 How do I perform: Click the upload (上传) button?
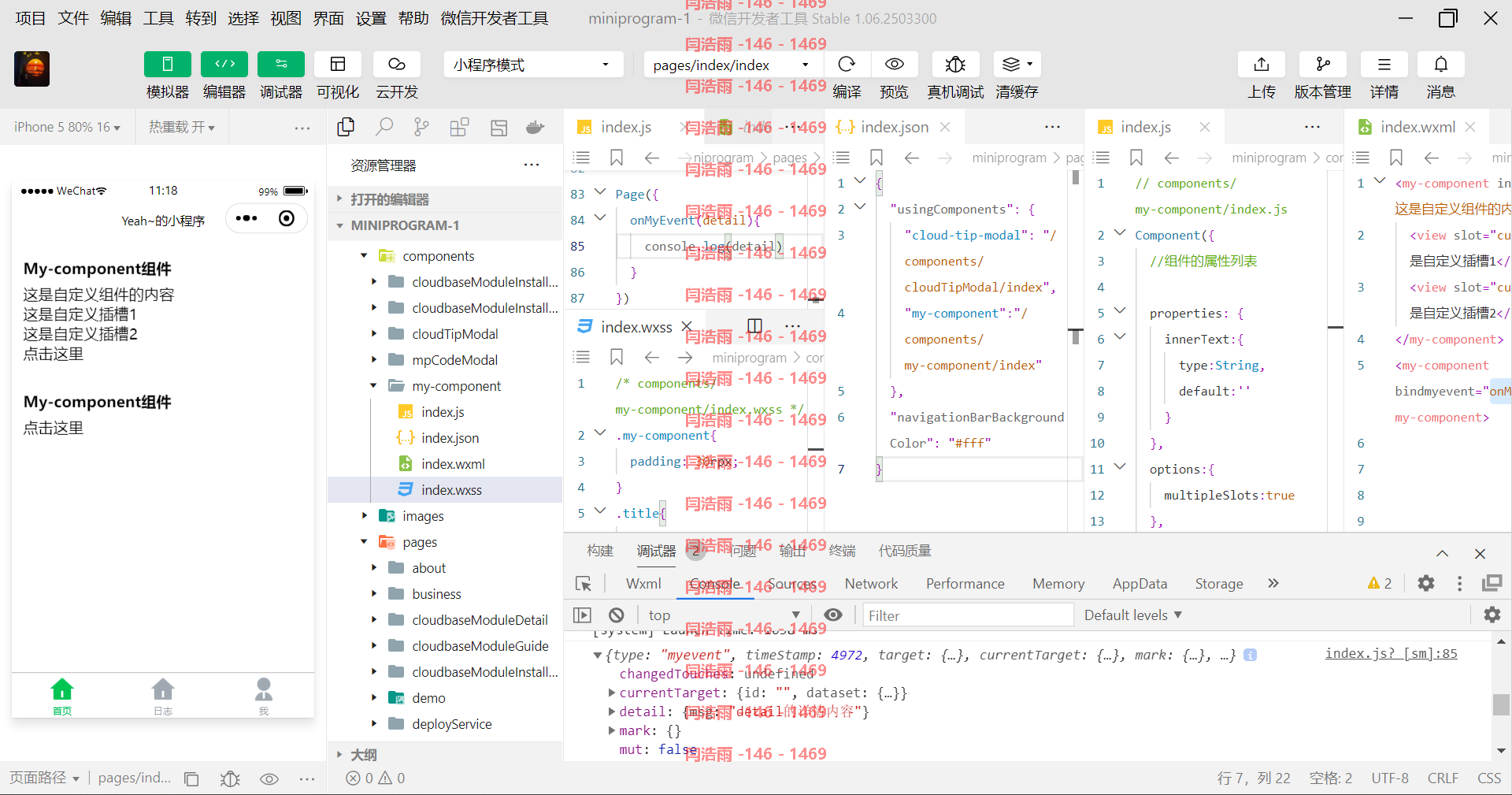[1262, 64]
